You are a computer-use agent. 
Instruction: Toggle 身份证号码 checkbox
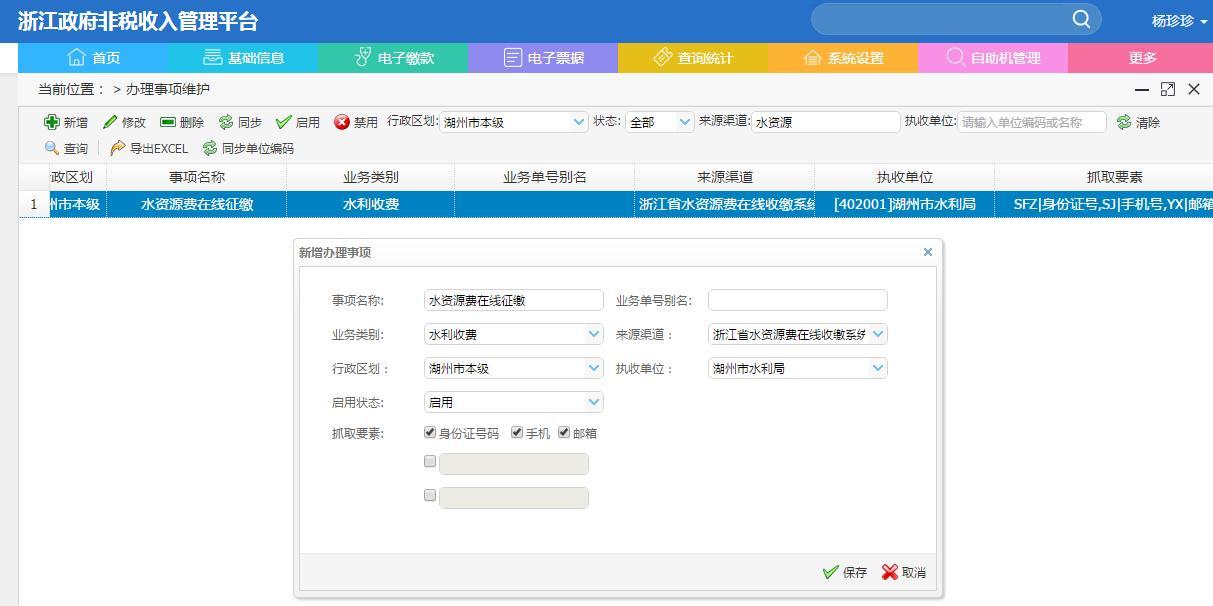point(430,432)
